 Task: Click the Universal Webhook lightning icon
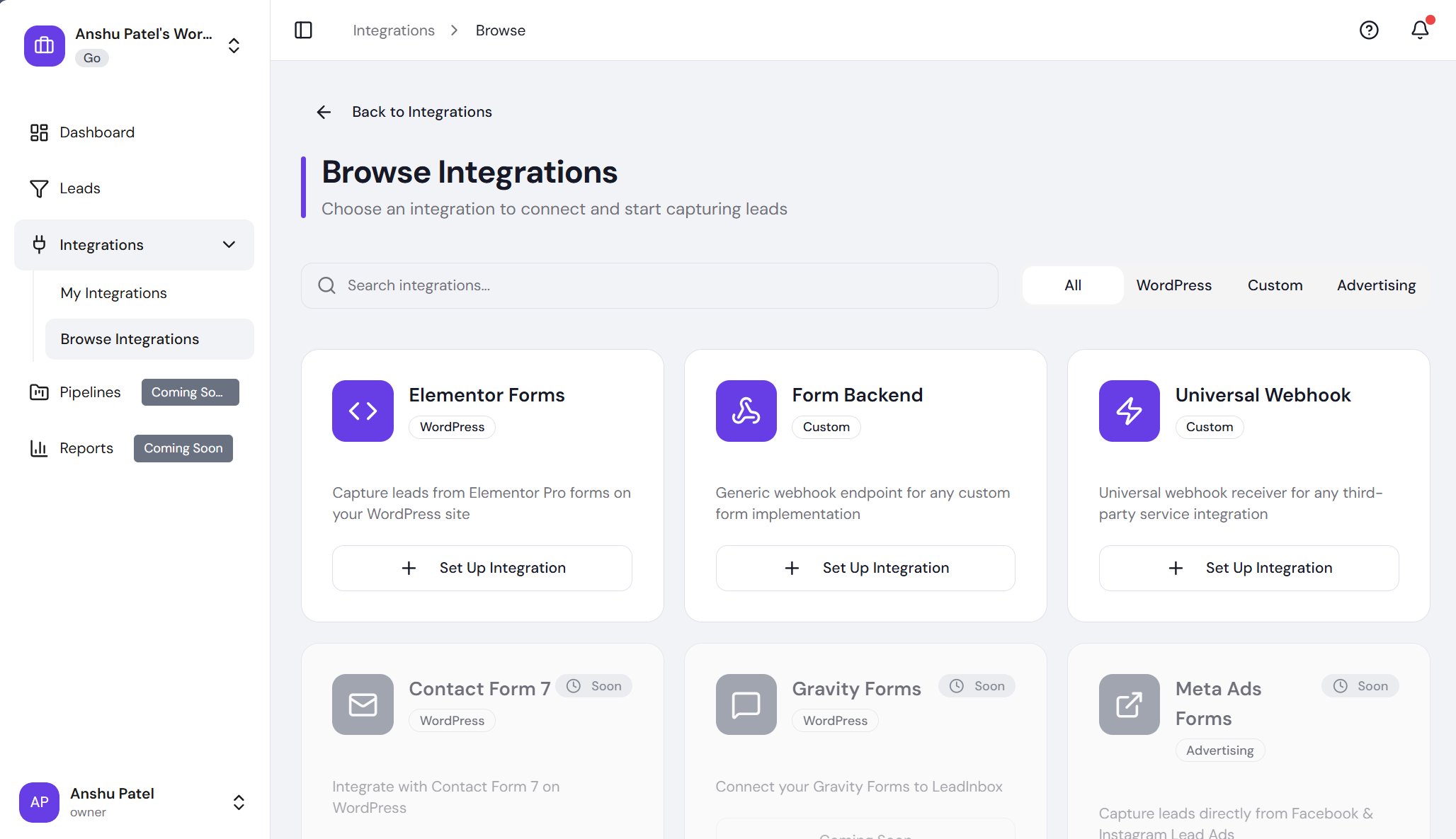click(x=1129, y=411)
